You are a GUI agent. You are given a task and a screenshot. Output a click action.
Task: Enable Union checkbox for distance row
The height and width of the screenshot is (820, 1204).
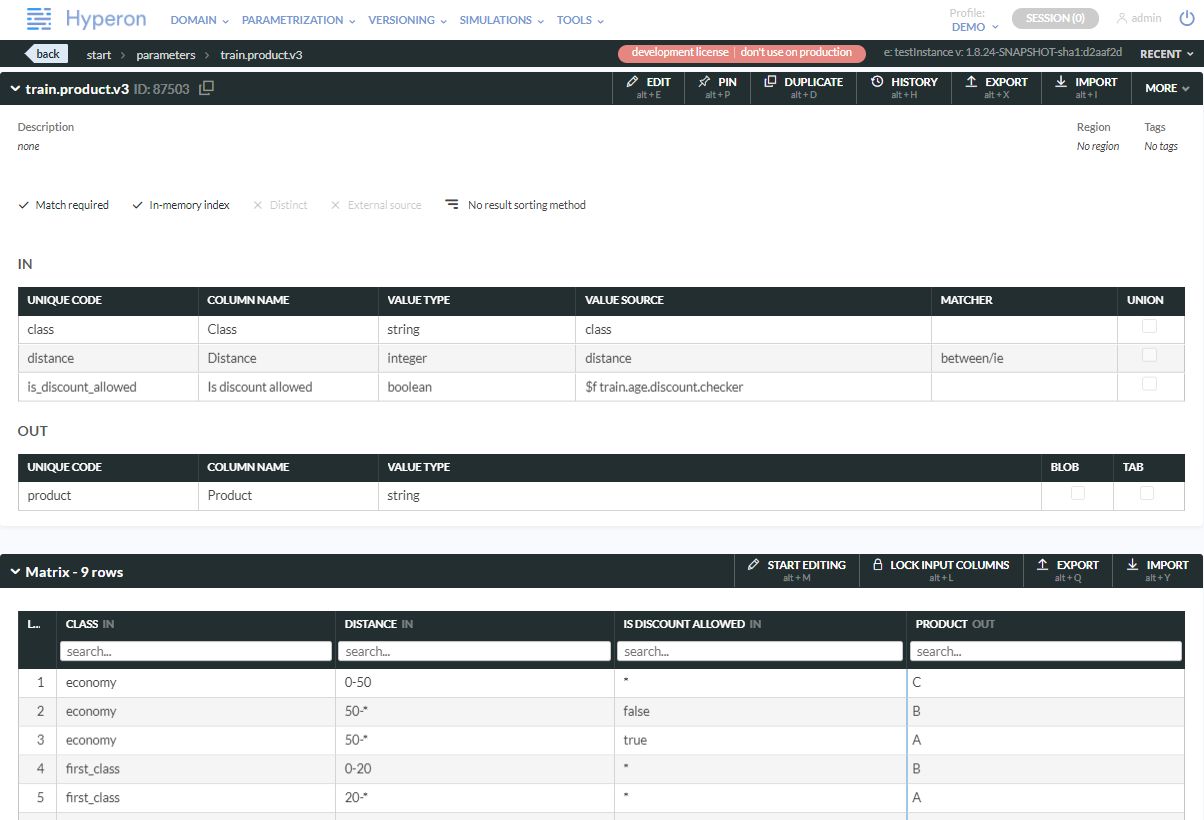click(x=1149, y=355)
